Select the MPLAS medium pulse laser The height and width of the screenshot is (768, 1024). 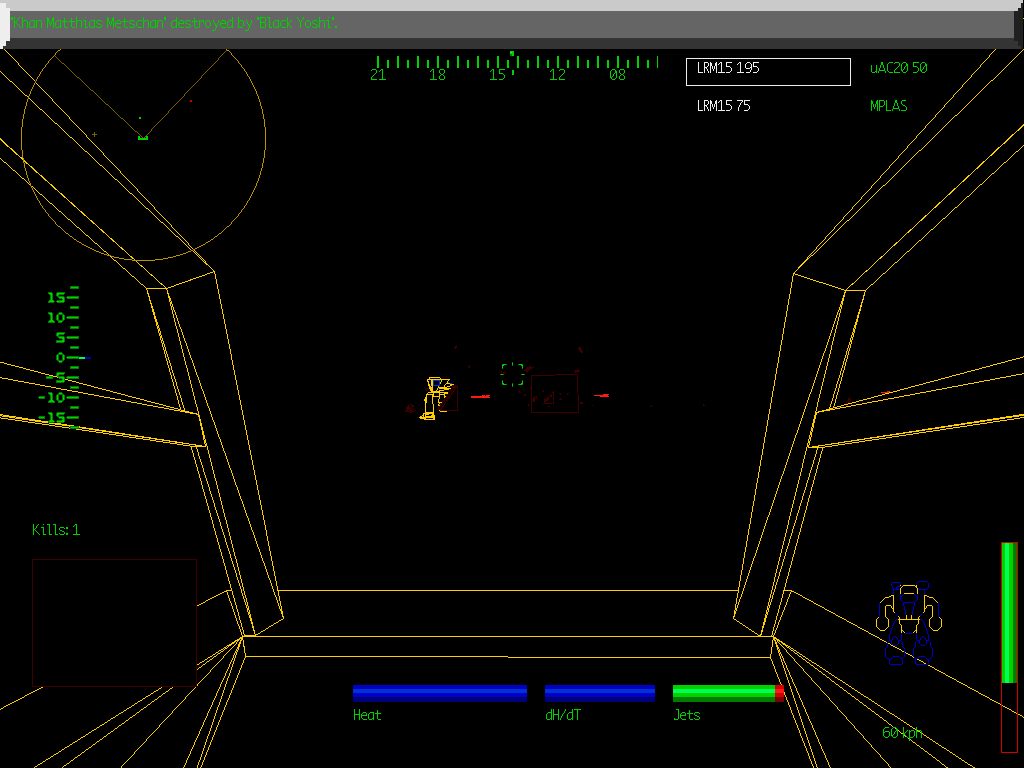click(888, 105)
